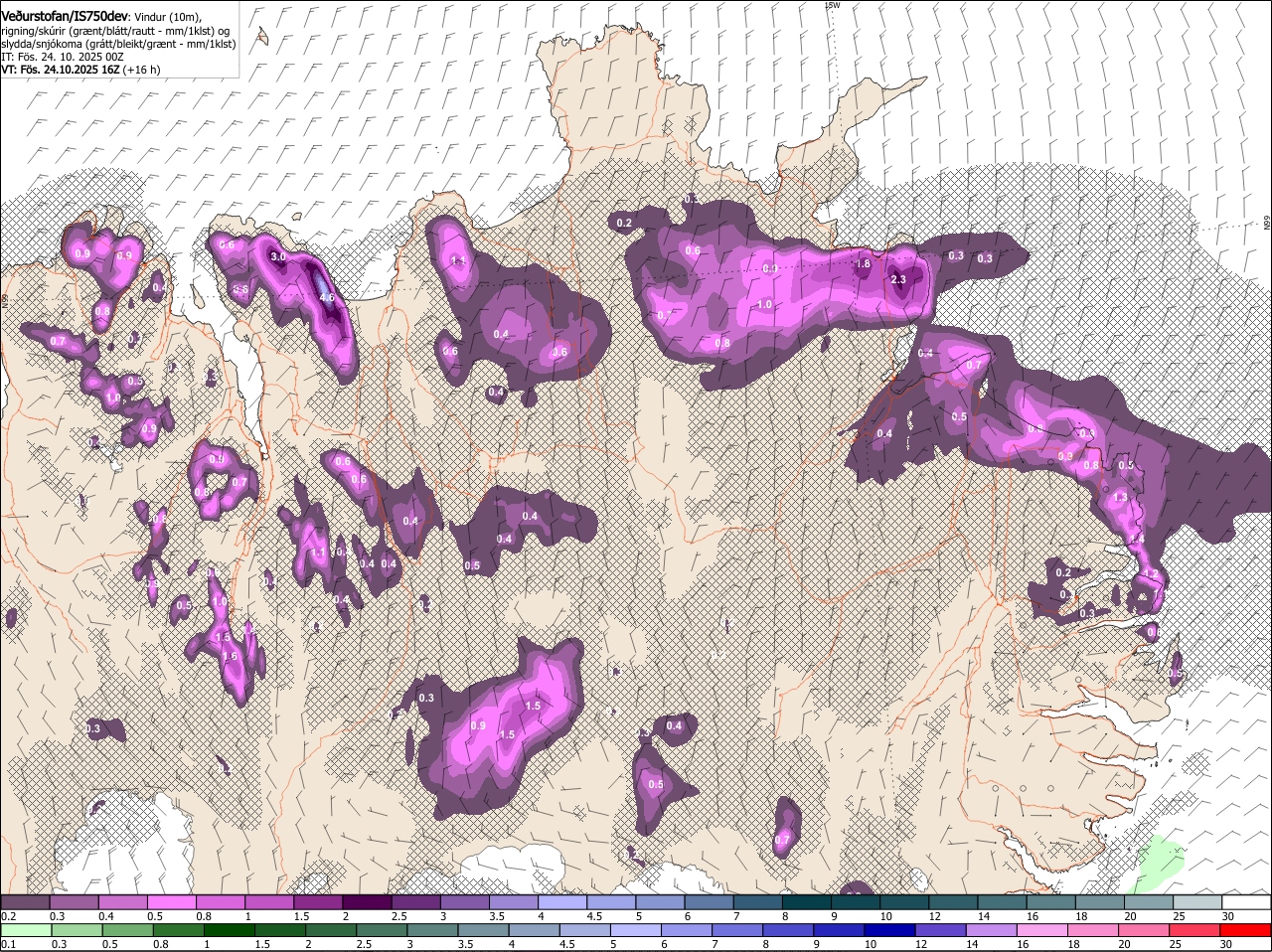Select the upper legend swatch between 4 and 4.5
This screenshot has height=952, width=1272.
pos(561,902)
